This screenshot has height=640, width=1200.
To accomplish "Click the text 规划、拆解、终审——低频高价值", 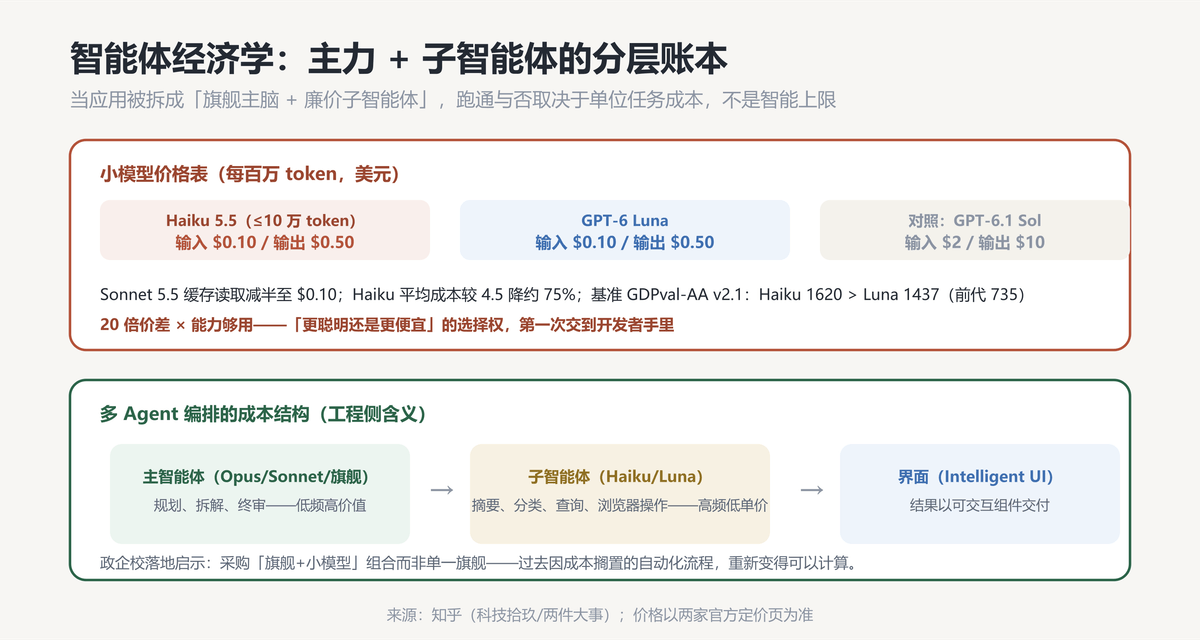I will [x=260, y=505].
